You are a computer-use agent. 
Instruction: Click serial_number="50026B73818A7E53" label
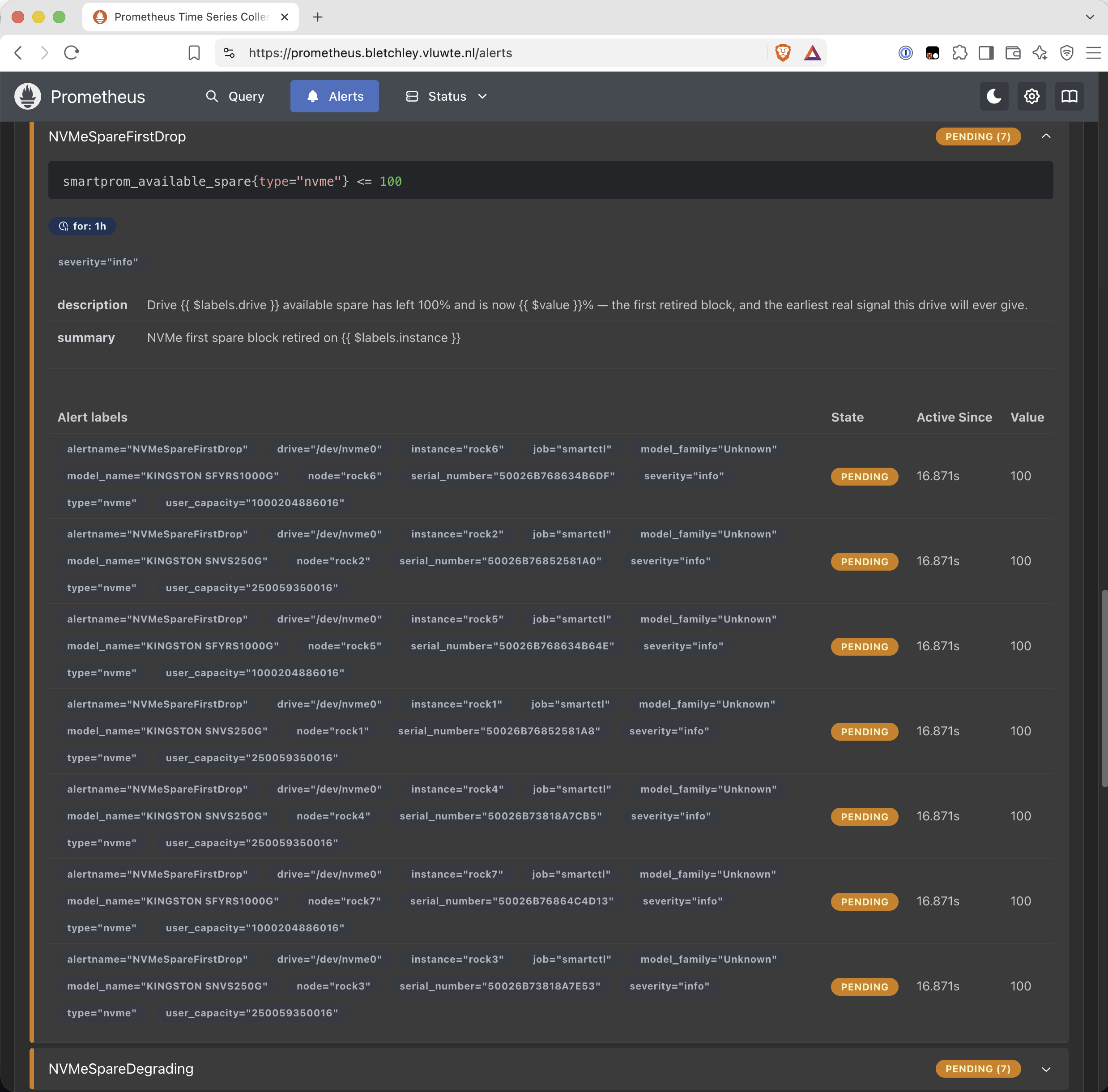[x=499, y=986]
